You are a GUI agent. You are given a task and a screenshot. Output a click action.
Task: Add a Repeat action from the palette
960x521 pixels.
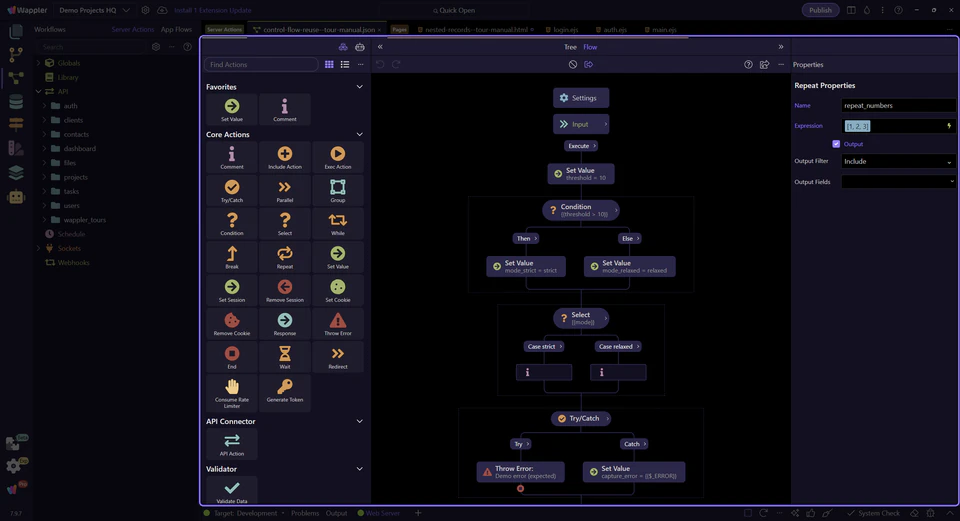coord(285,257)
